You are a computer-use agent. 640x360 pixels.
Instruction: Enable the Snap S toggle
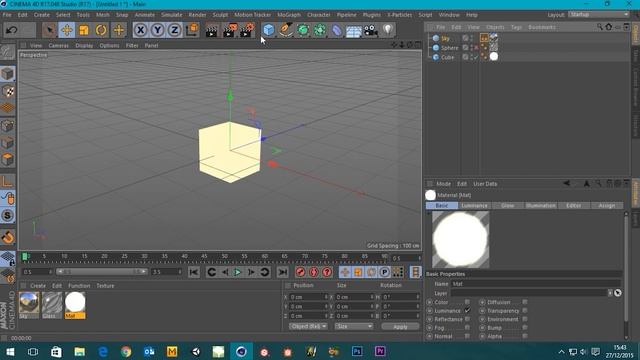click(8, 215)
